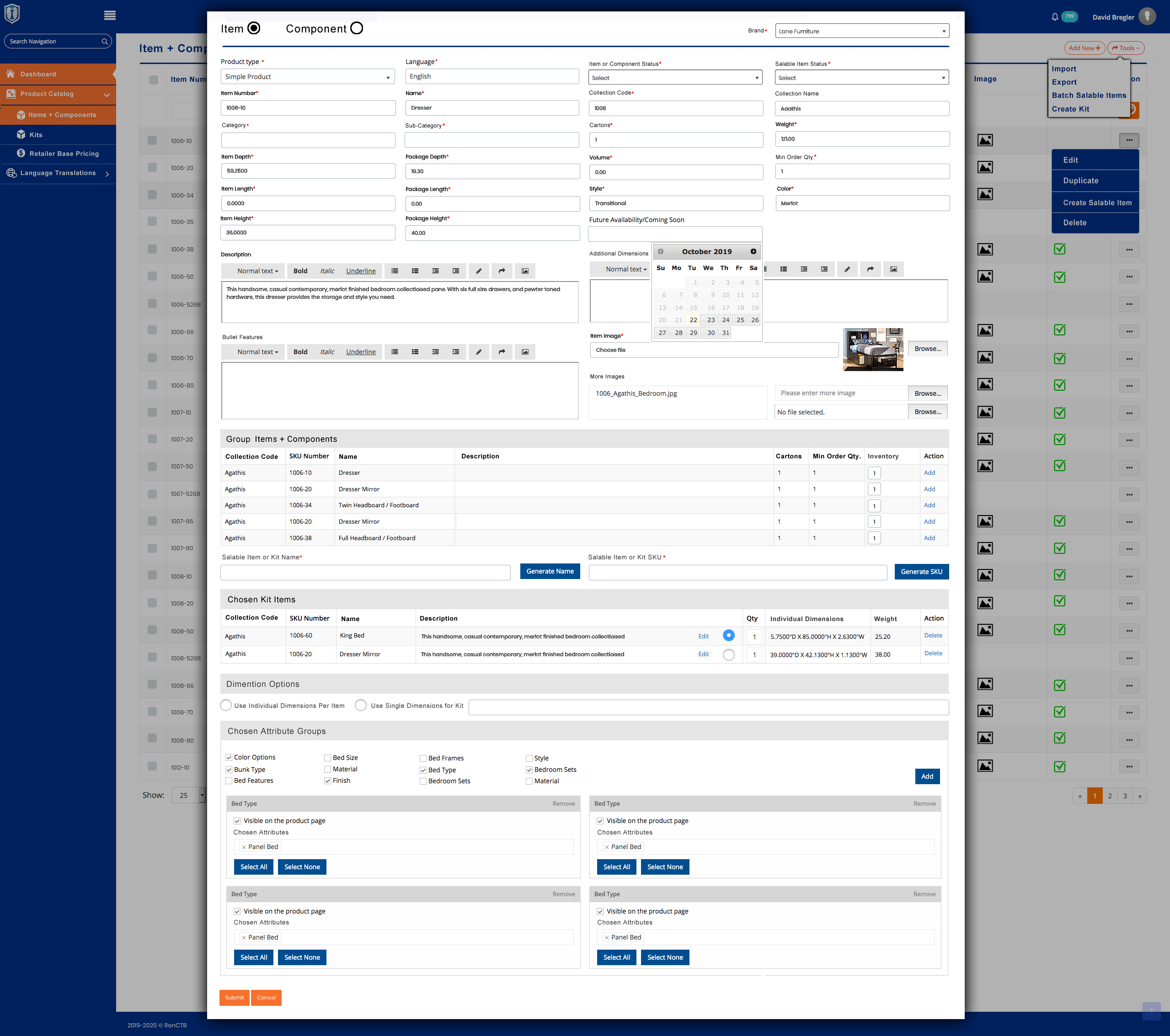
Task: Select the Component radio button
Action: click(357, 28)
